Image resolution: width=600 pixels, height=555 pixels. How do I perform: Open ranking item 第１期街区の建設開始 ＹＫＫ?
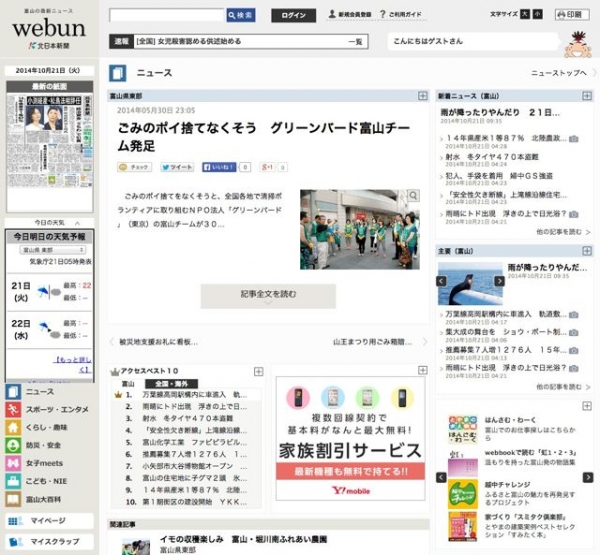tap(194, 502)
